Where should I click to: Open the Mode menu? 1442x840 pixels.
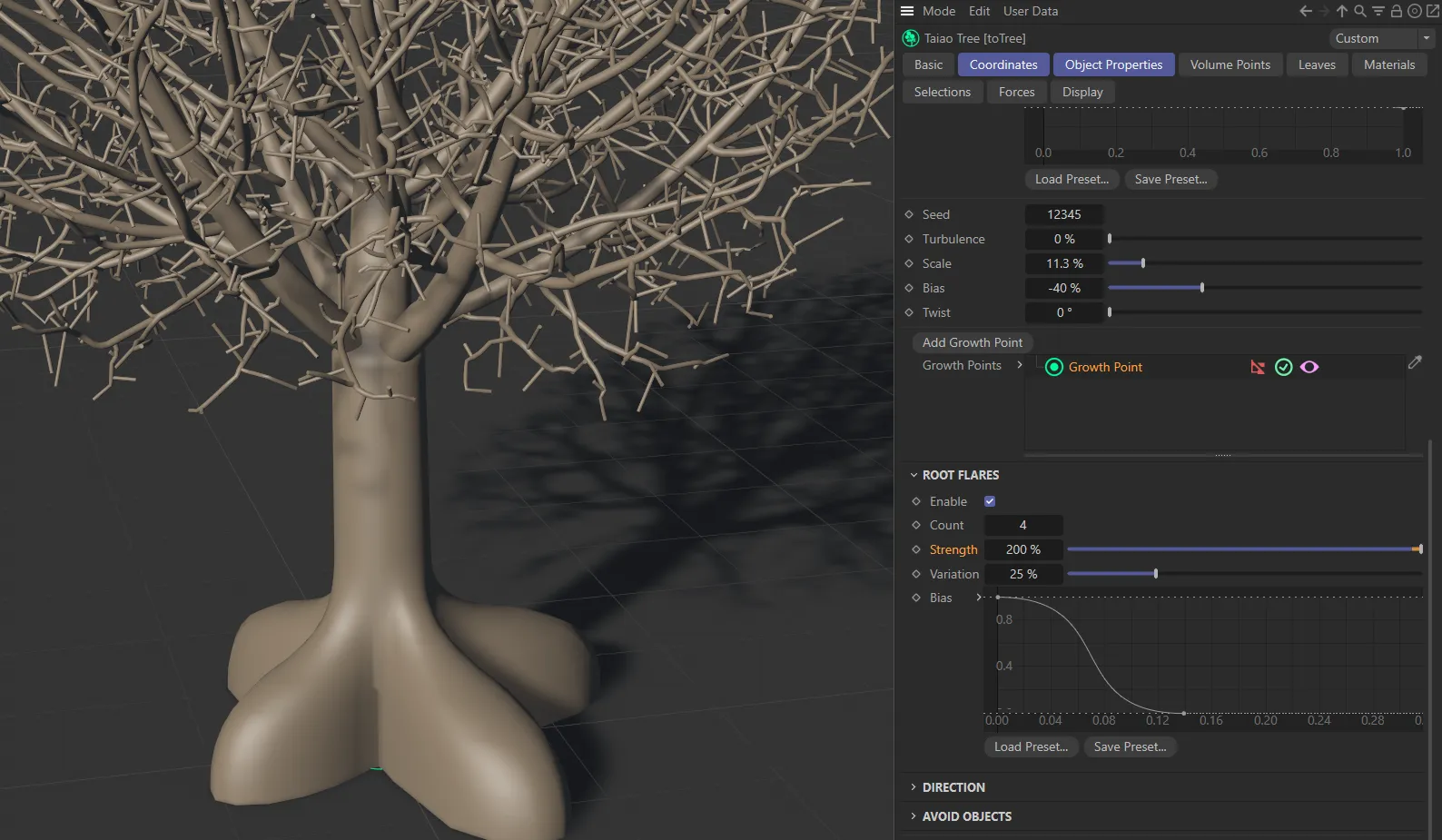[x=939, y=11]
